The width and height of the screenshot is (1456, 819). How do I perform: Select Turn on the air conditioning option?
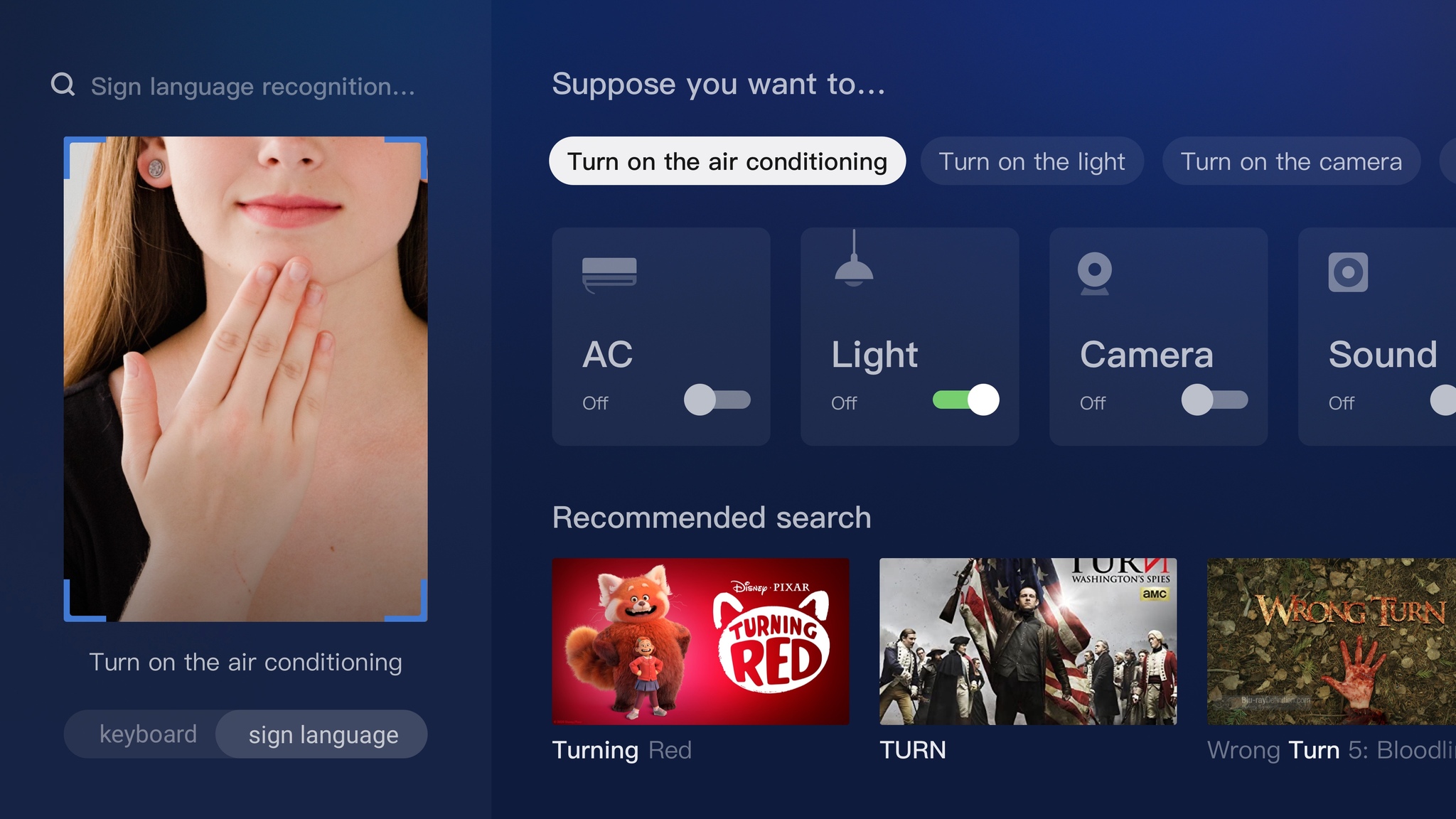click(x=726, y=160)
